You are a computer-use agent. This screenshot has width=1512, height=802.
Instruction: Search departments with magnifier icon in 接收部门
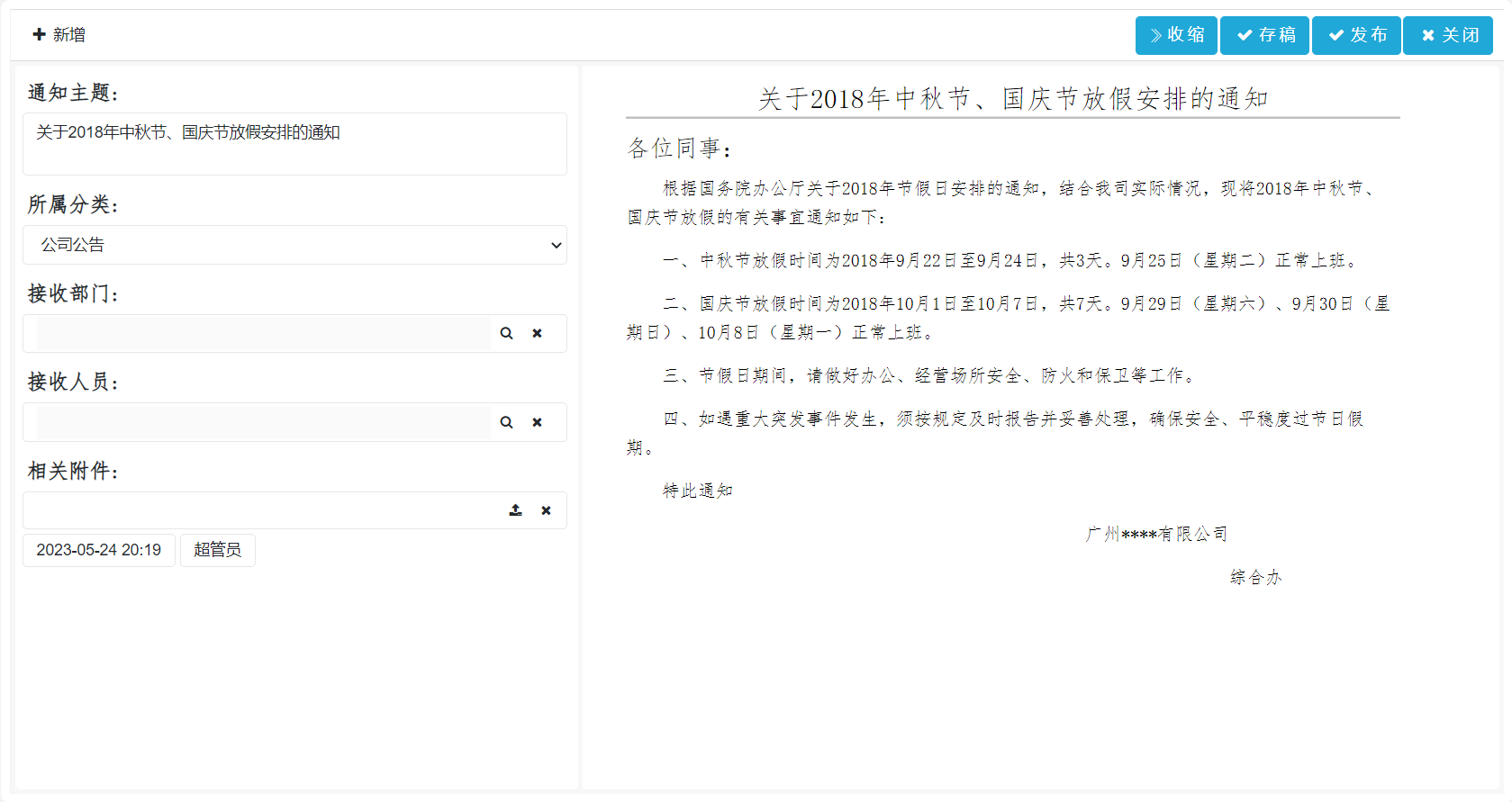[507, 333]
